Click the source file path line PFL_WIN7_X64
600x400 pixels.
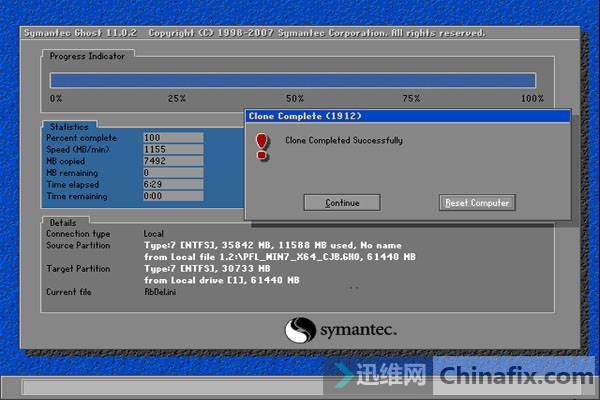[280, 257]
